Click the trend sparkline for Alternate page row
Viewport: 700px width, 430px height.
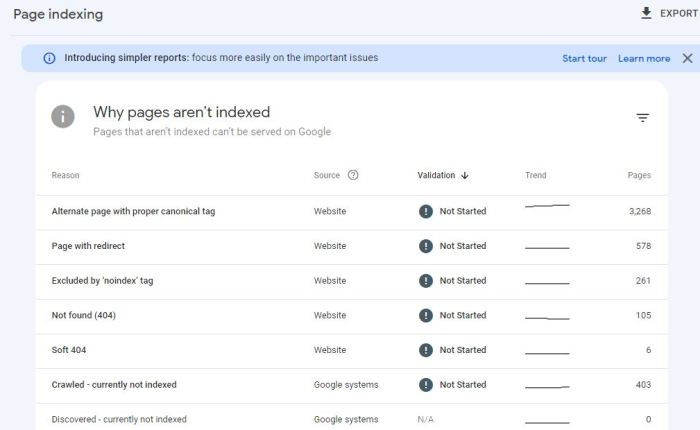[547, 207]
